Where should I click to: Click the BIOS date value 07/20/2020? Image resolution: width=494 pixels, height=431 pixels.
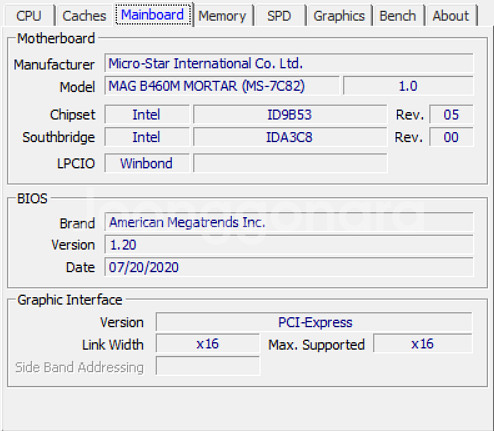[x=289, y=267]
